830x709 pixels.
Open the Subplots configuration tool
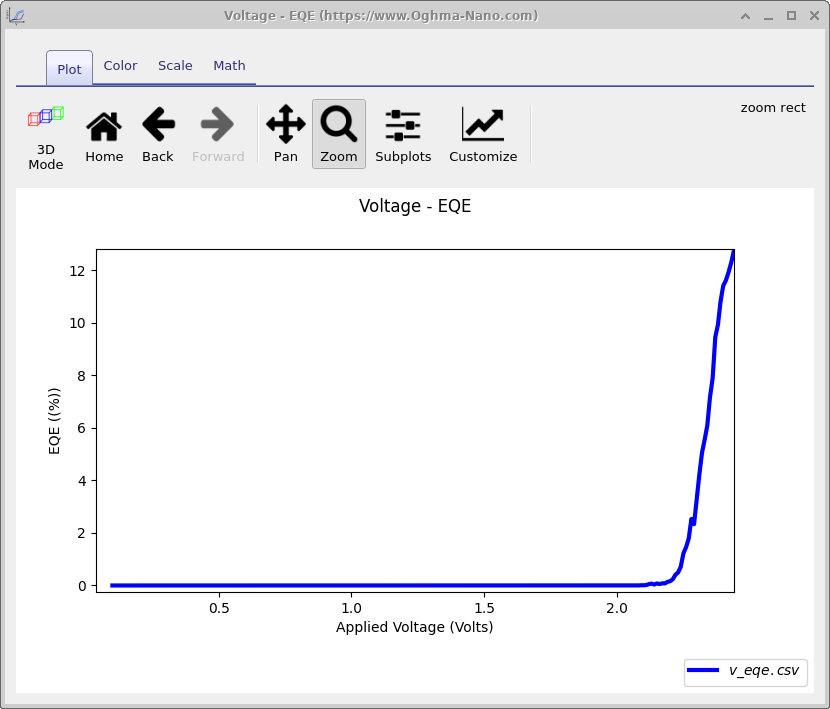click(403, 133)
